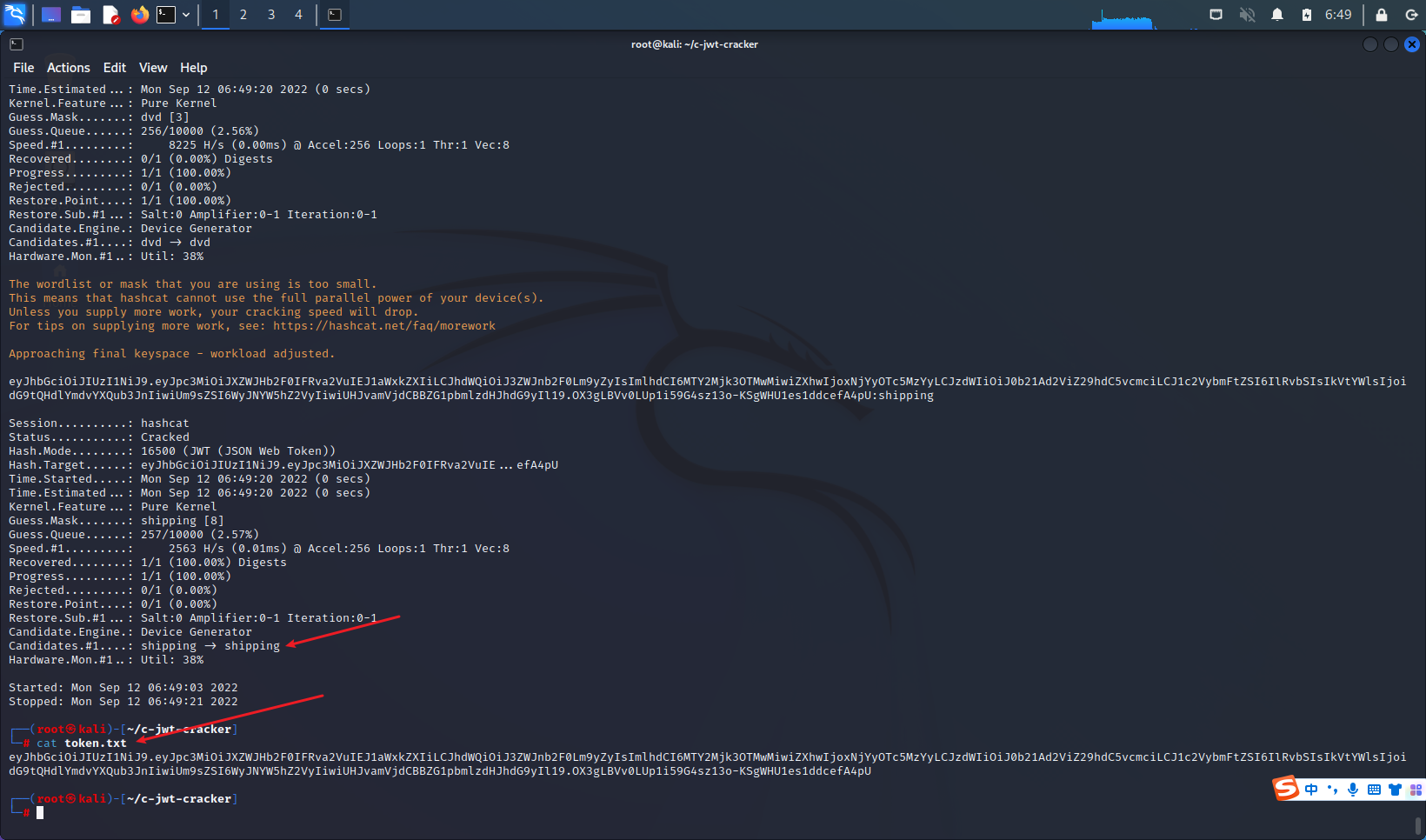
Task: Click the 'Candidates.#1....: shipping -> shipping' line
Action: tap(144, 646)
